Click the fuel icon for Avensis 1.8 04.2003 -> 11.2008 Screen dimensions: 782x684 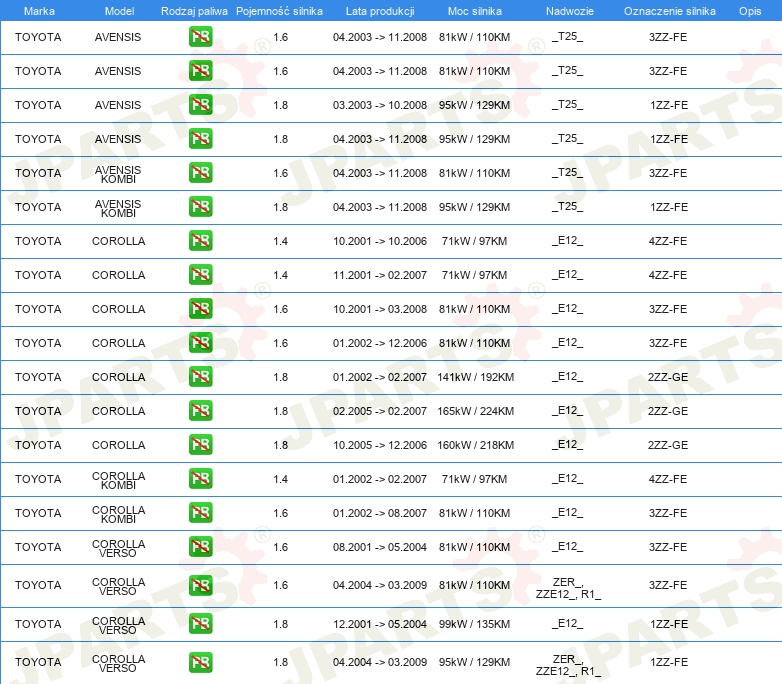tap(200, 139)
